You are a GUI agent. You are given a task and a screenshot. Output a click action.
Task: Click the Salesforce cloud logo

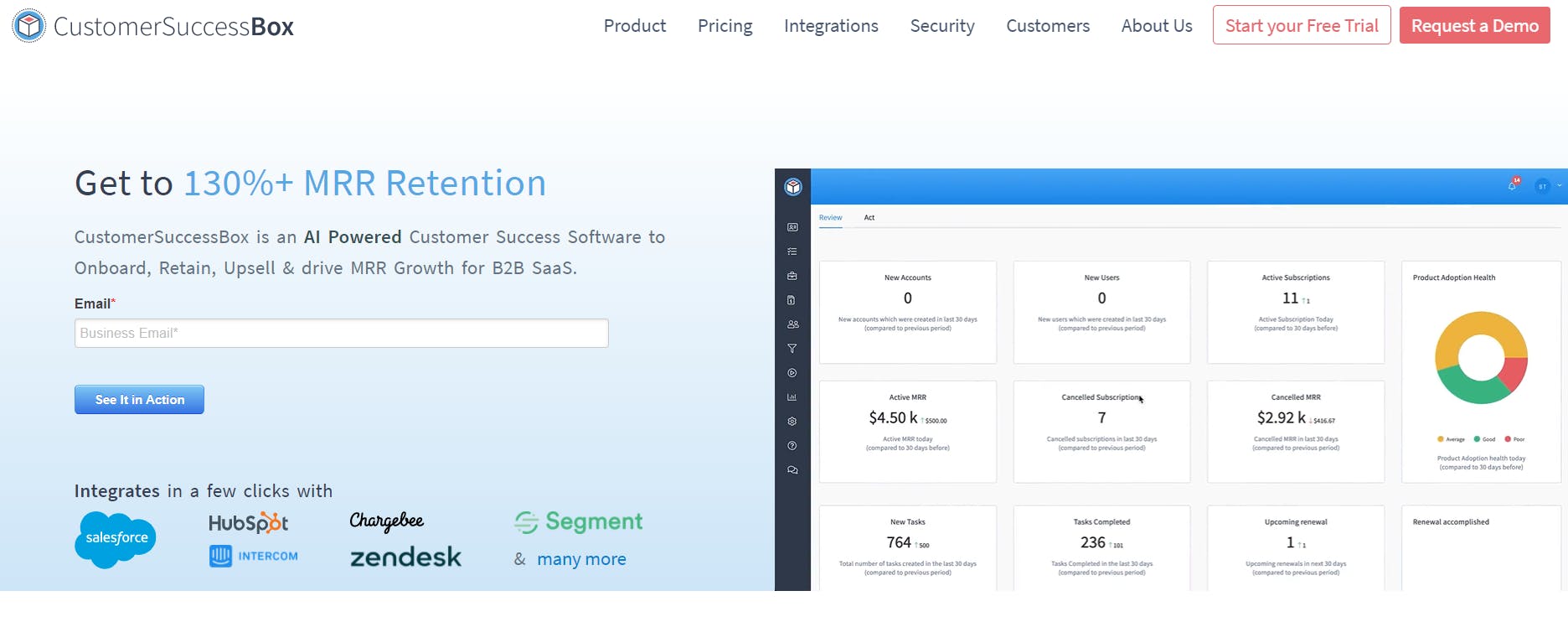click(116, 539)
